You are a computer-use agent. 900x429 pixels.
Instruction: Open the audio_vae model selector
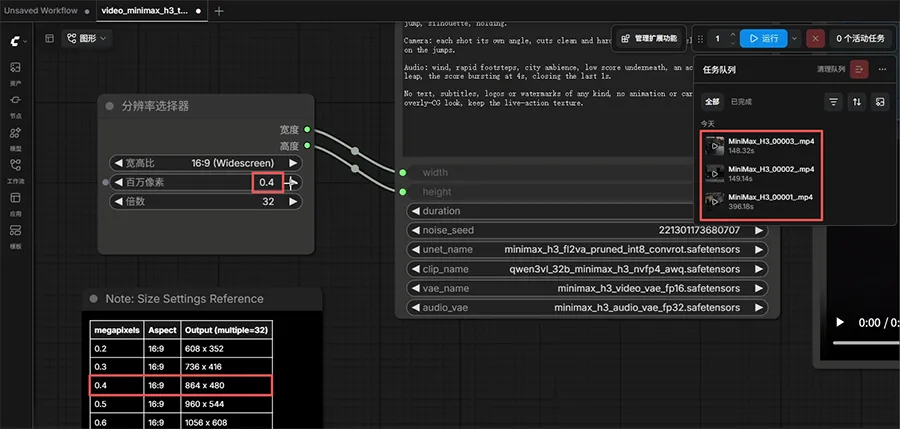587,307
